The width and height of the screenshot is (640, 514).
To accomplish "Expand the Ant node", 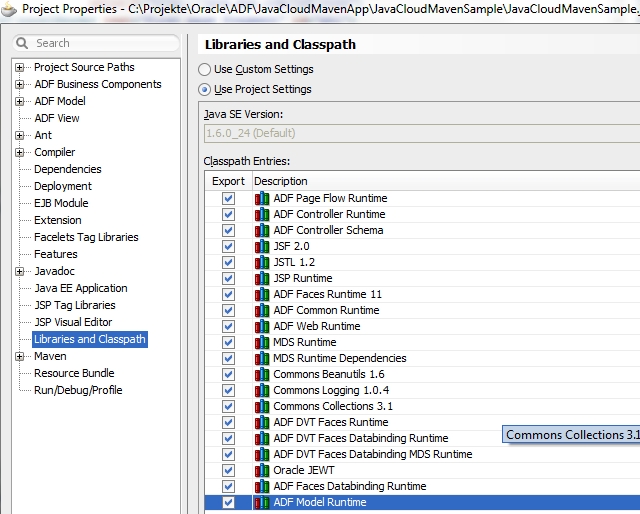I will pos(20,135).
